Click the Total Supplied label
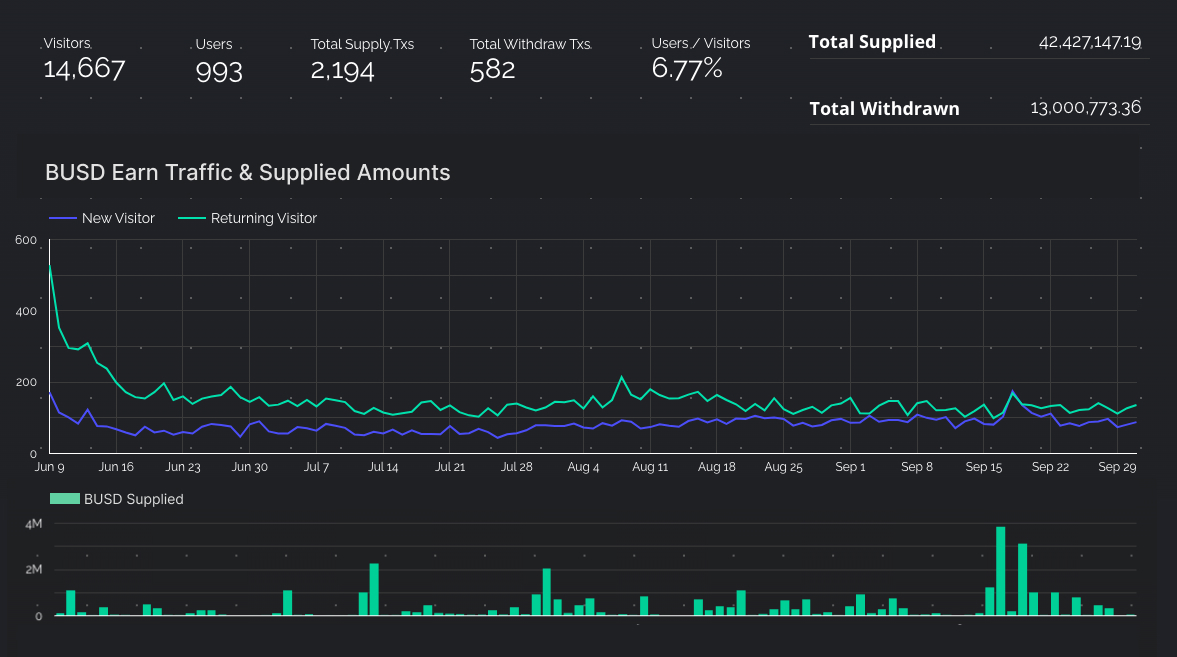Viewport: 1177px width, 657px height. 872,42
